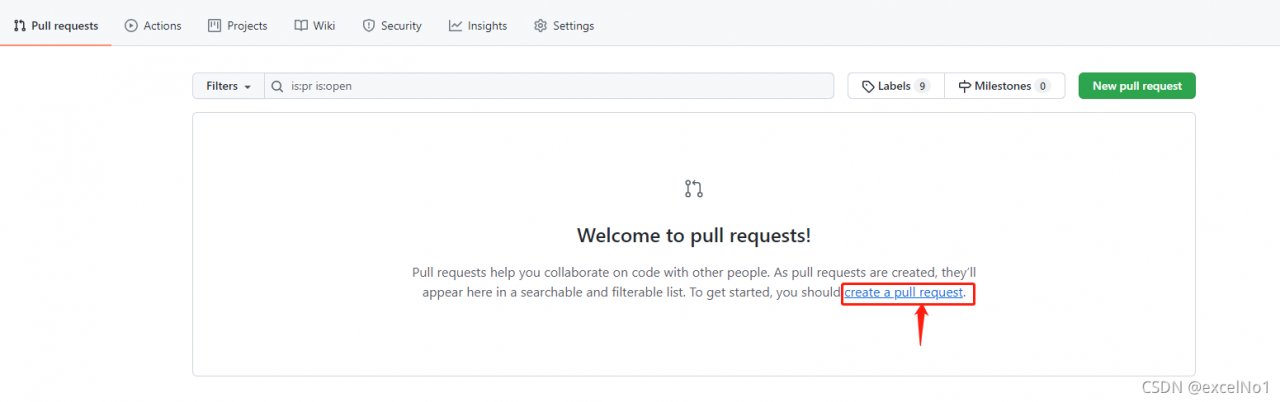
Task: Click the Settings gear icon
Action: pos(540,26)
